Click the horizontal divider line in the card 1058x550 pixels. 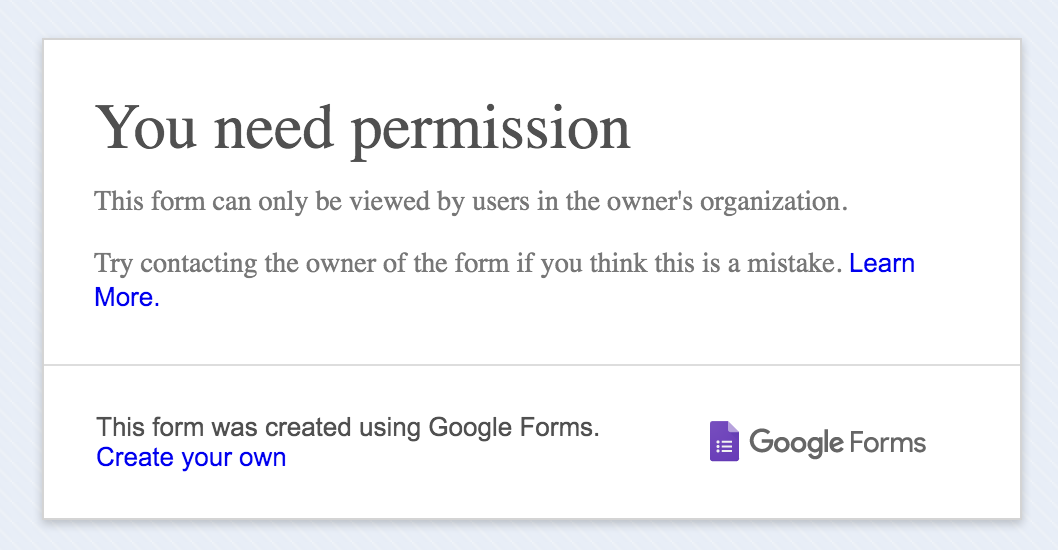tap(531, 365)
